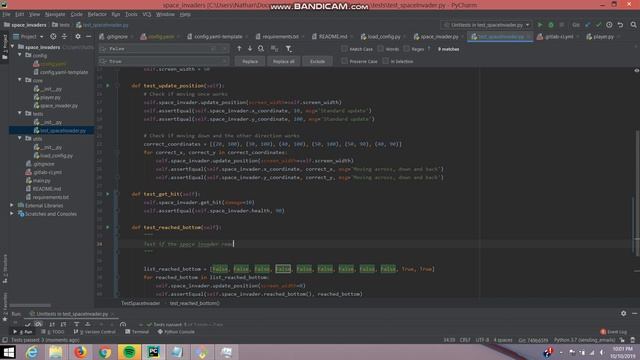
Task: Enable the Preserve Case checkbox
Action: click(344, 61)
